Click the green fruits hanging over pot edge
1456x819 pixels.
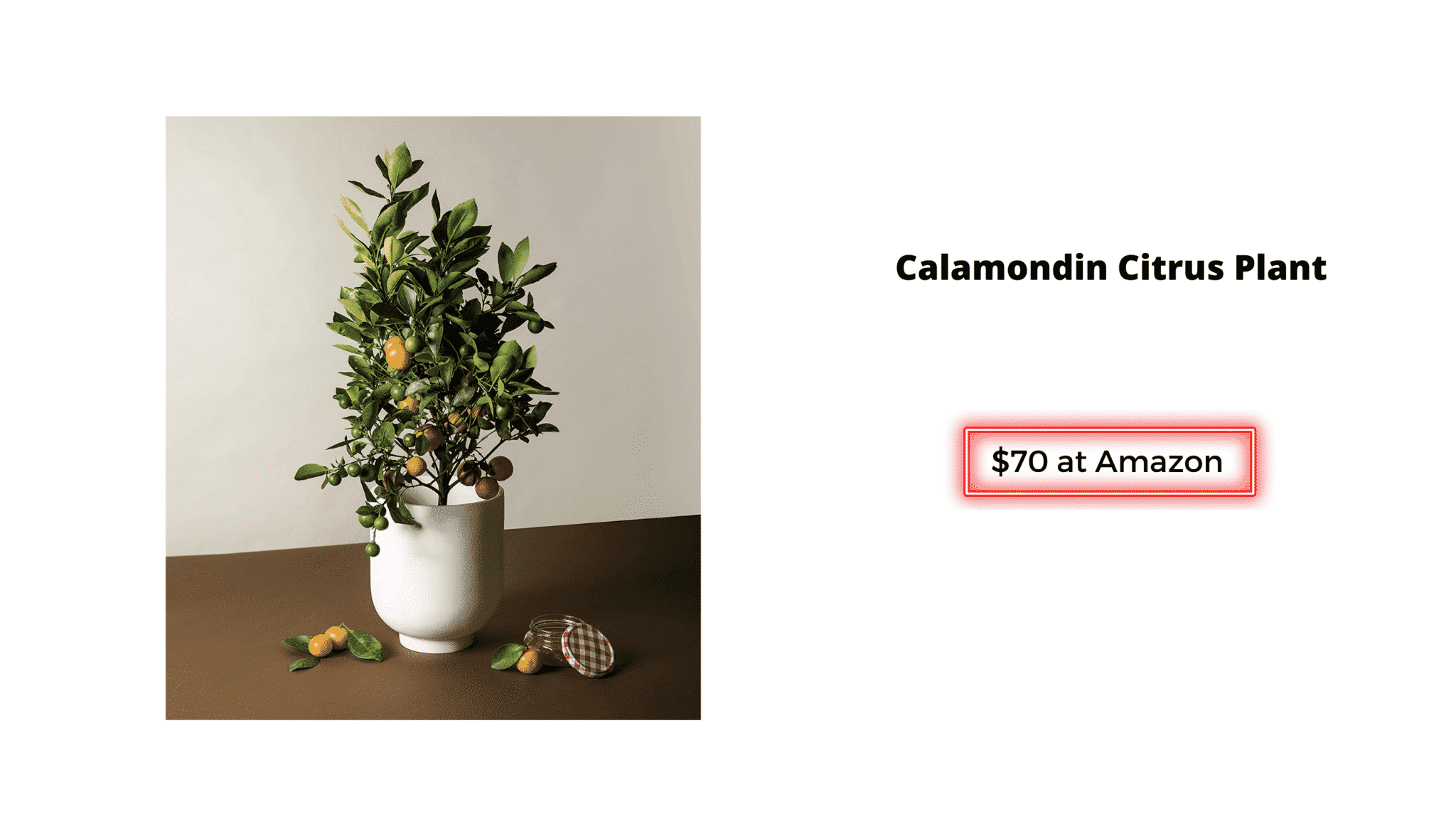373,527
